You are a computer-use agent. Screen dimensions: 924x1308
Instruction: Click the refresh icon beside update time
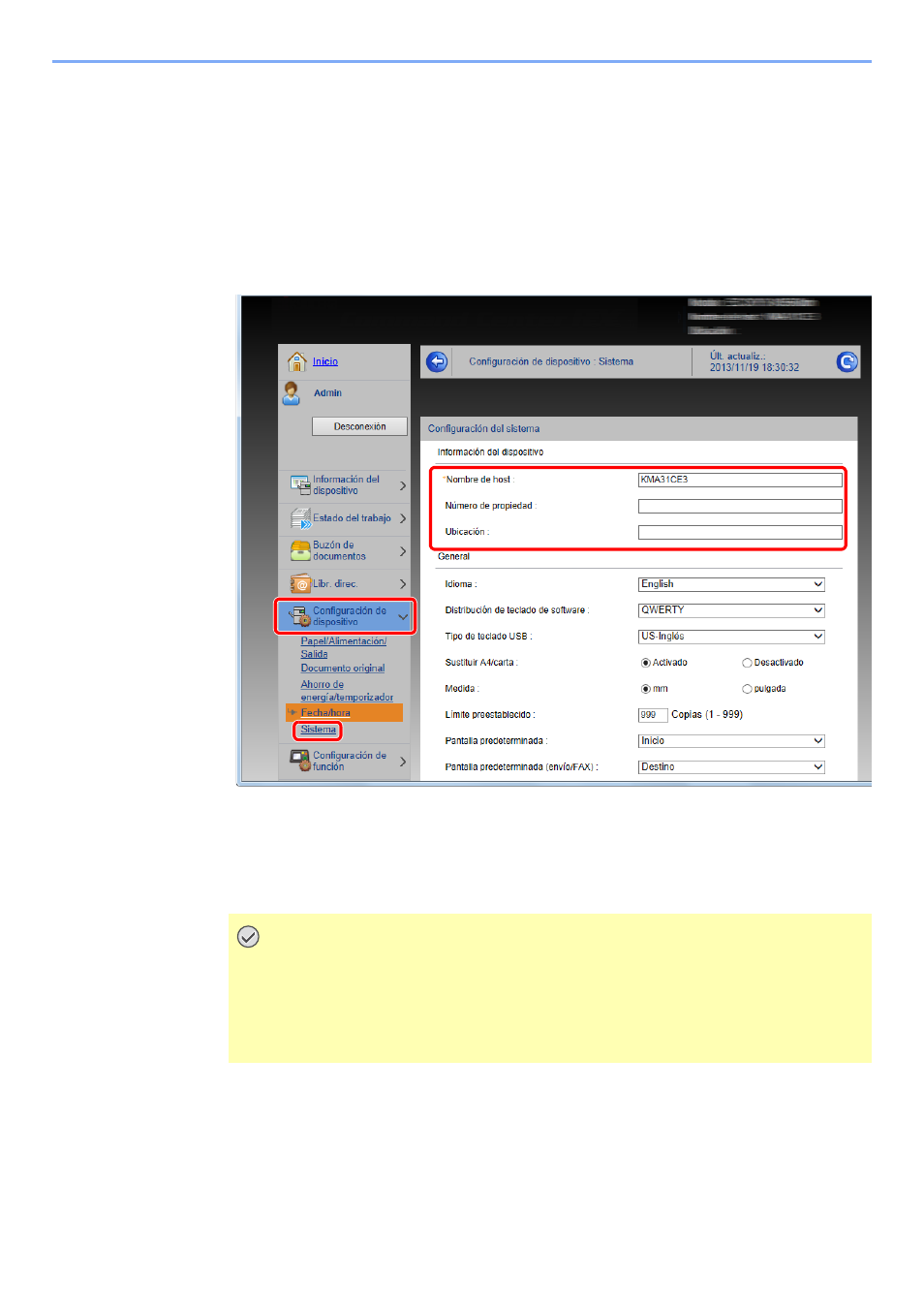tap(847, 362)
